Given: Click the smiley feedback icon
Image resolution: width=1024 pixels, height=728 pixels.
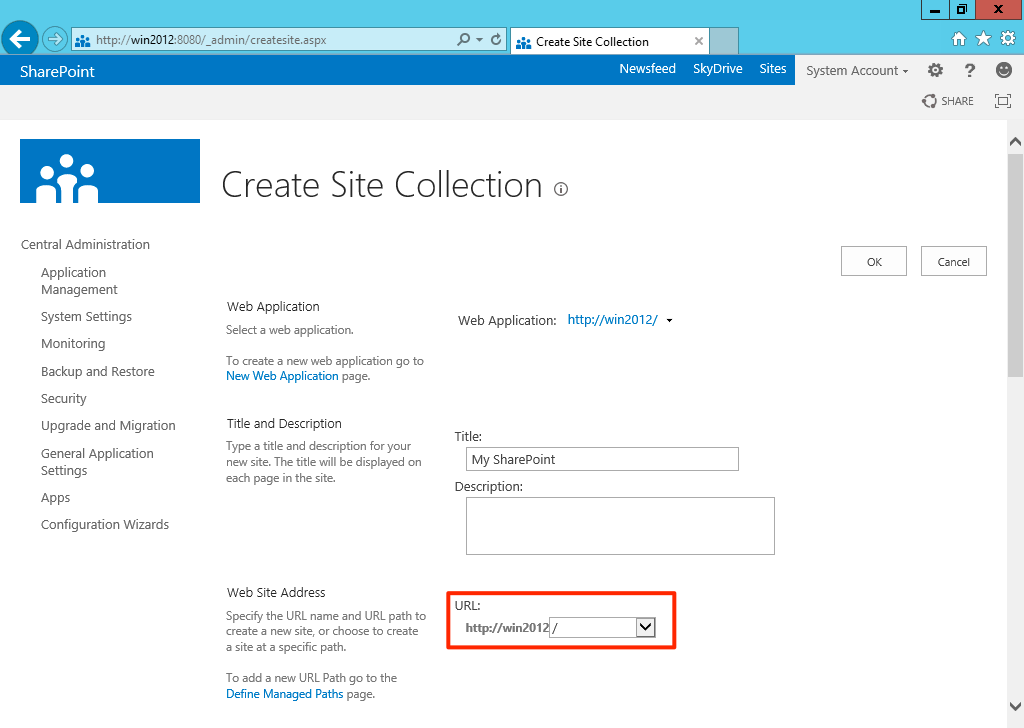Looking at the screenshot, I should point(1004,70).
